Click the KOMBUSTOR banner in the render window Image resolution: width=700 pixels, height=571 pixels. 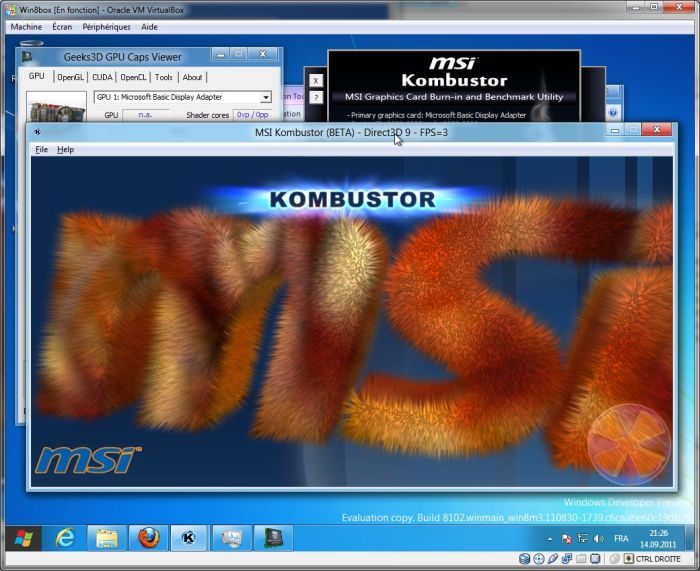tap(352, 199)
